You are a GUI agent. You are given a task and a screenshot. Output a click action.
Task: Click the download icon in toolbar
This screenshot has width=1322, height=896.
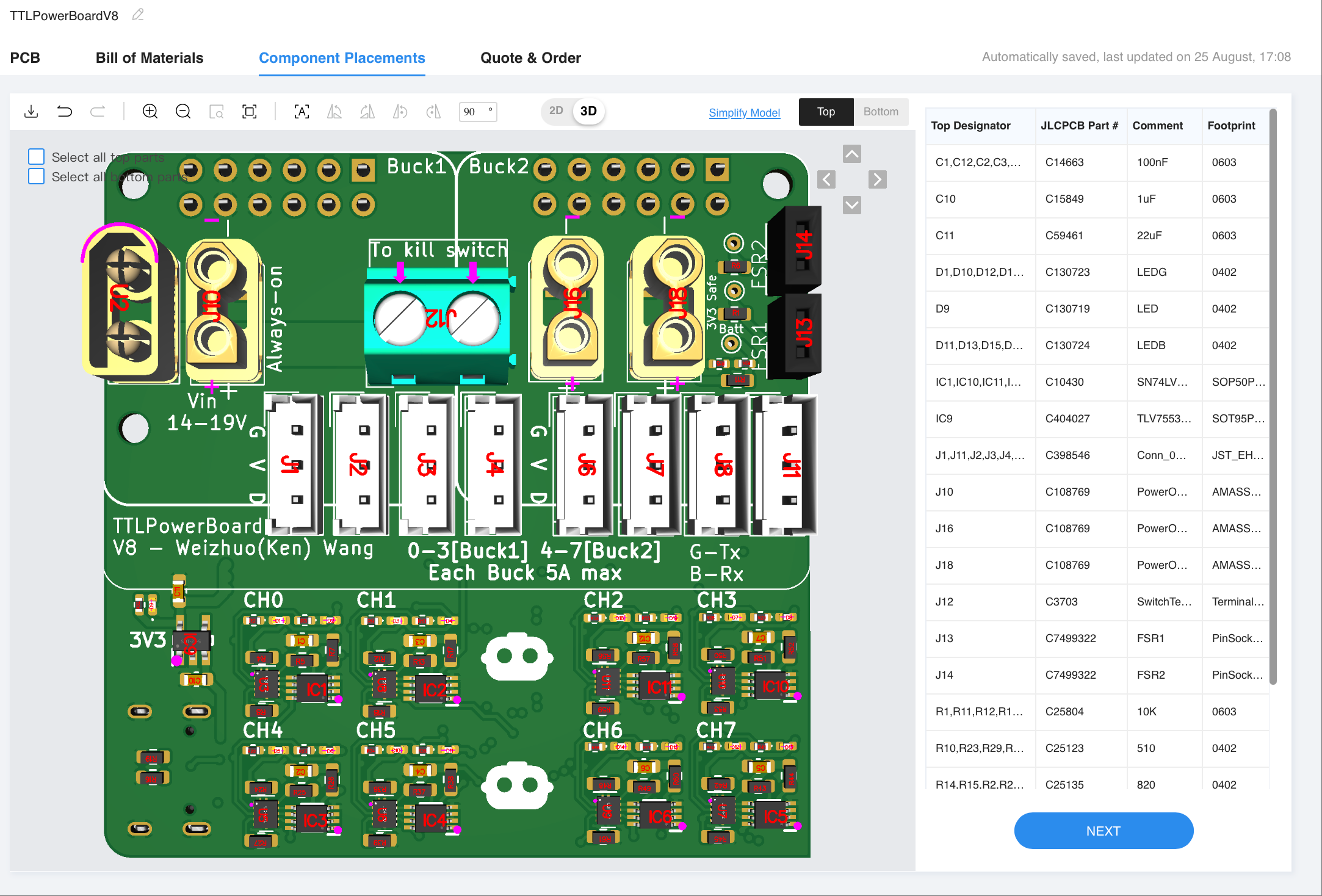[31, 112]
